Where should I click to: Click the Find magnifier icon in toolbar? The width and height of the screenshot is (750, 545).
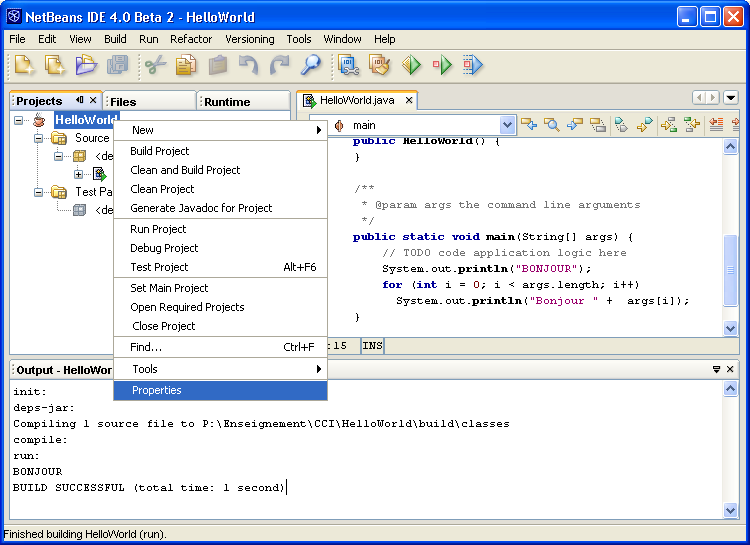click(310, 65)
